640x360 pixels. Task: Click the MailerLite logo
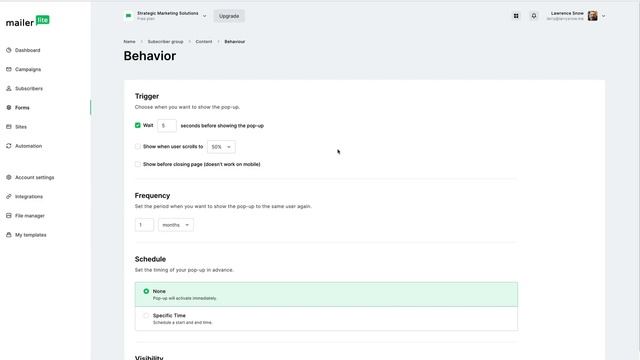pos(27,21)
